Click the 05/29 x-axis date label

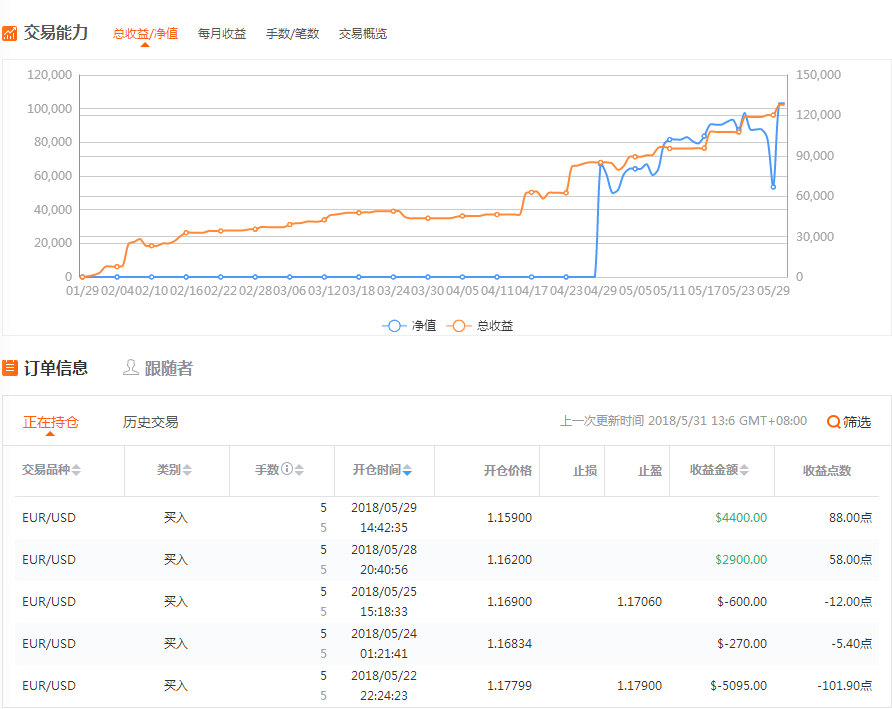[773, 291]
